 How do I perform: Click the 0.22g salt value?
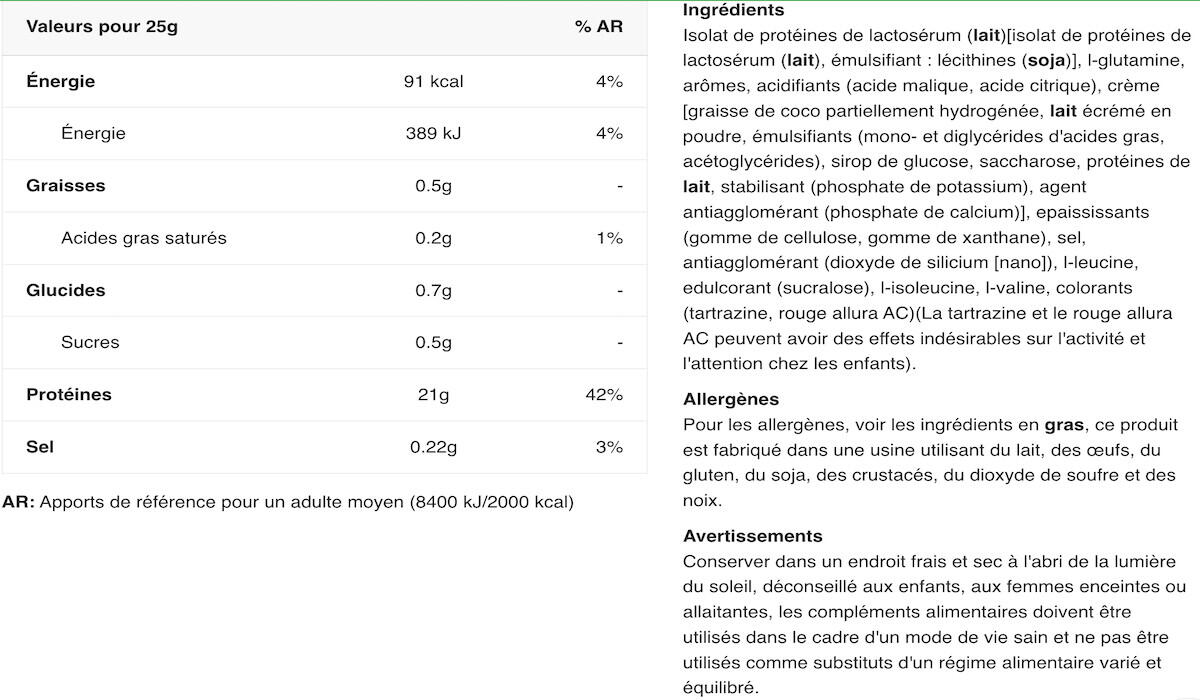pos(434,446)
